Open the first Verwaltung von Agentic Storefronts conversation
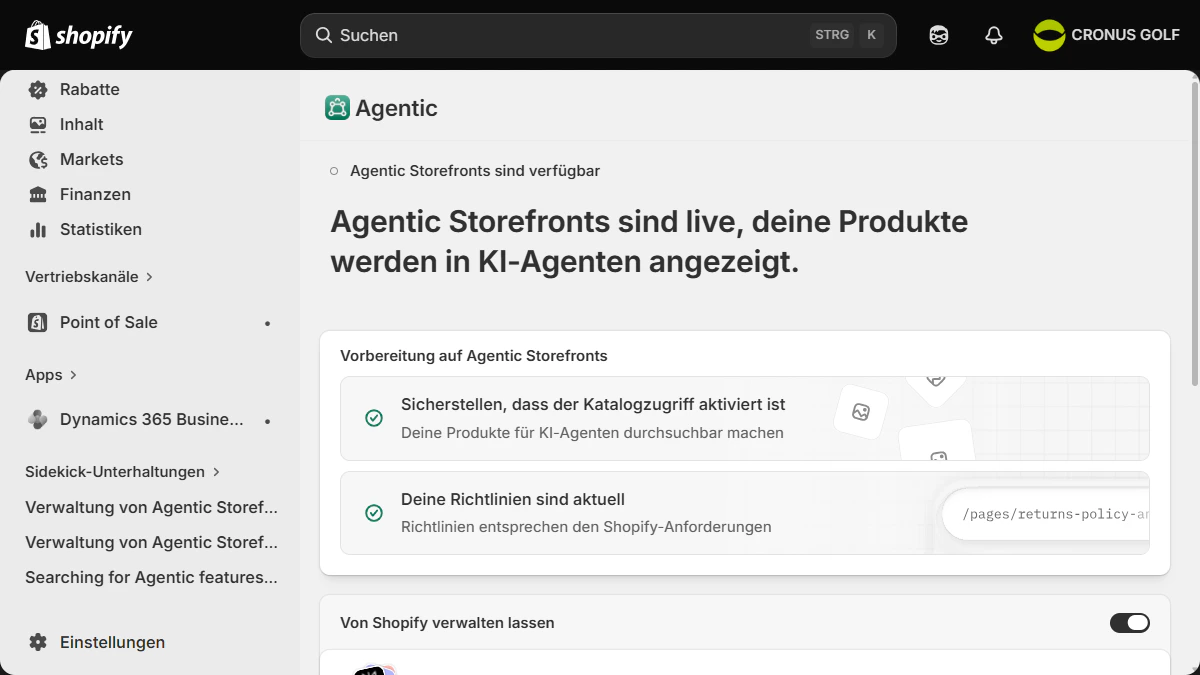 click(151, 508)
